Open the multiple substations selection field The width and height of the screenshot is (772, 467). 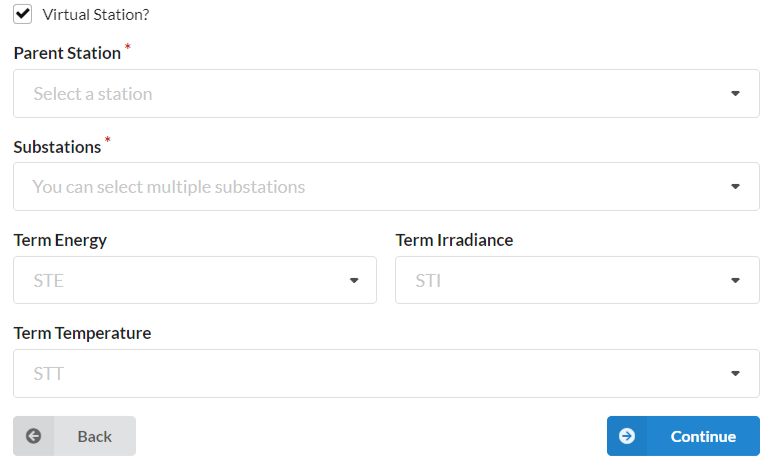click(x=386, y=187)
